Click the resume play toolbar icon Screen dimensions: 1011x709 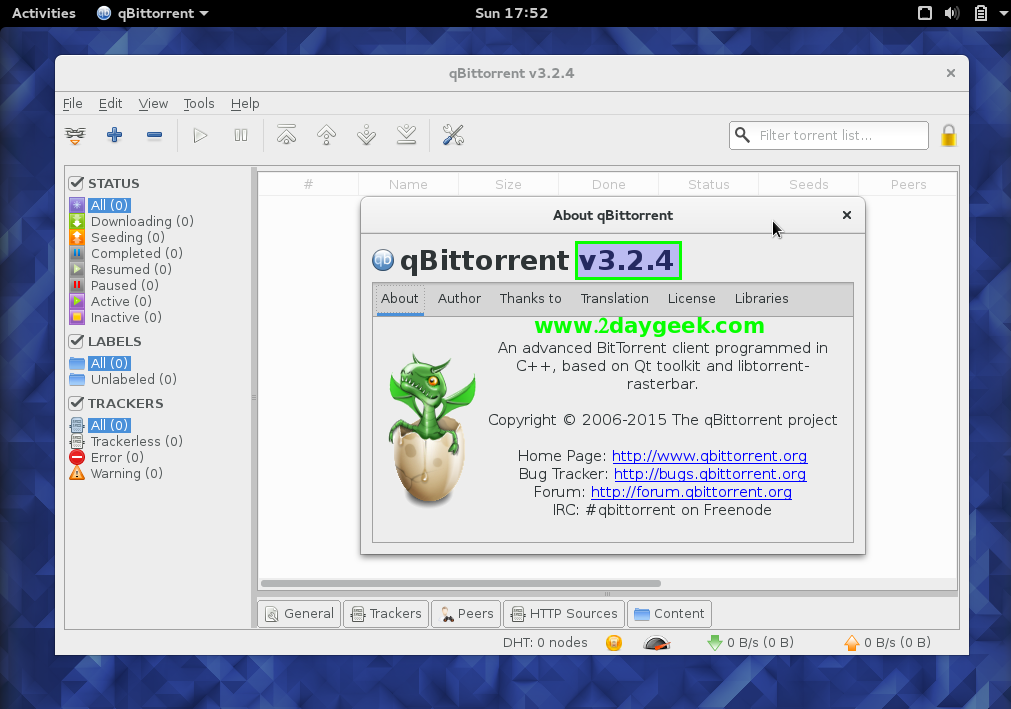[x=201, y=135]
